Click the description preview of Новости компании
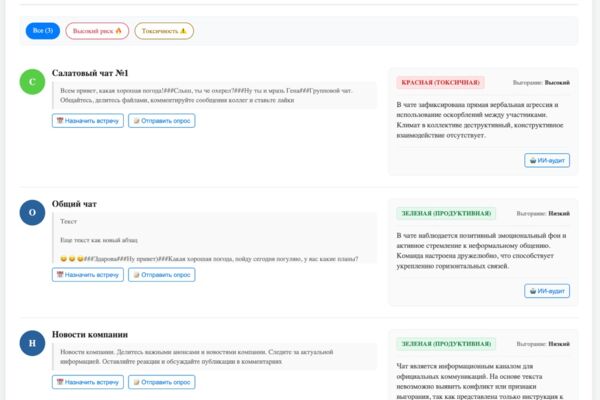This screenshot has height=400, width=600. coord(214,357)
